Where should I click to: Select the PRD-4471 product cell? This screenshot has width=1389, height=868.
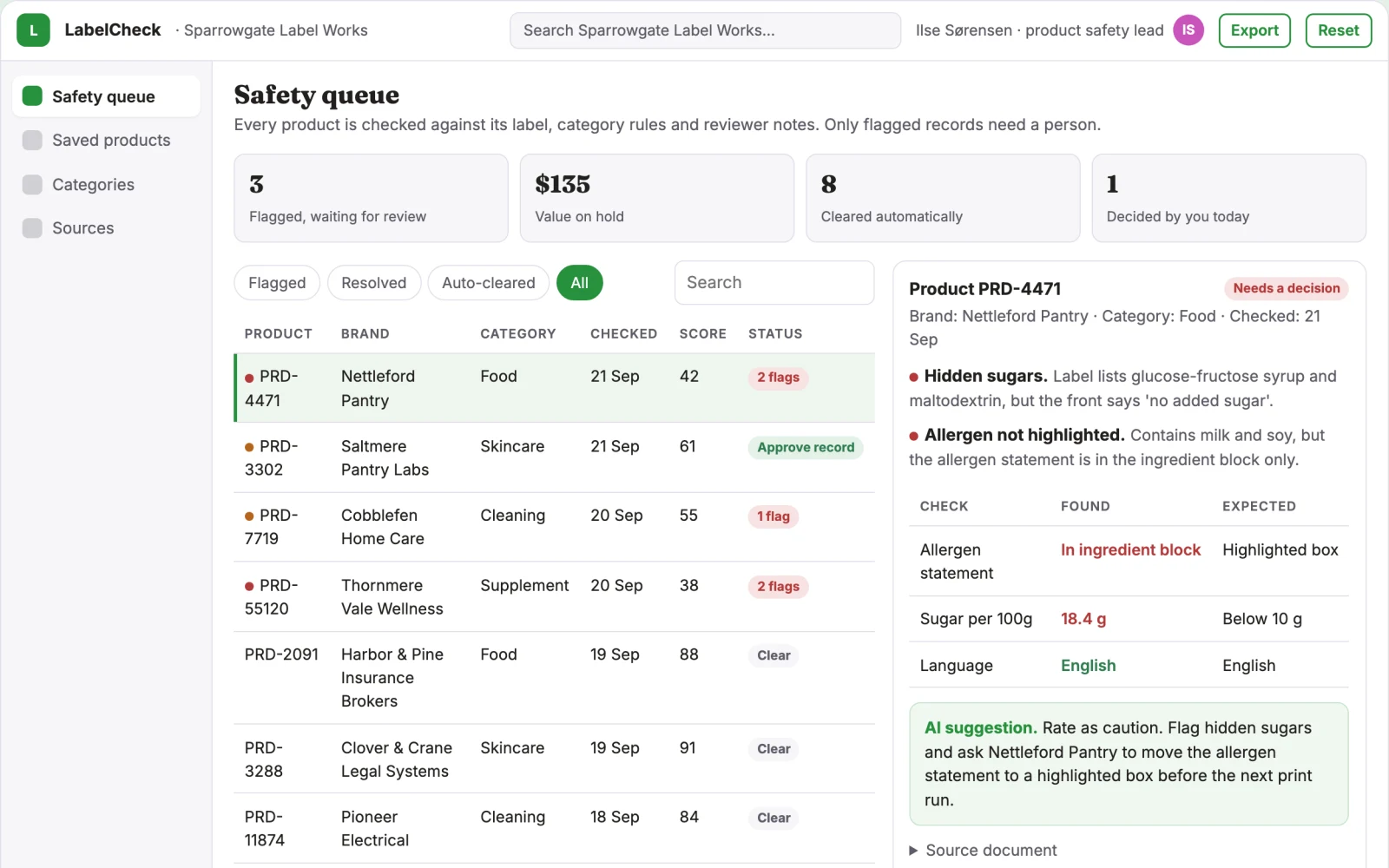283,388
